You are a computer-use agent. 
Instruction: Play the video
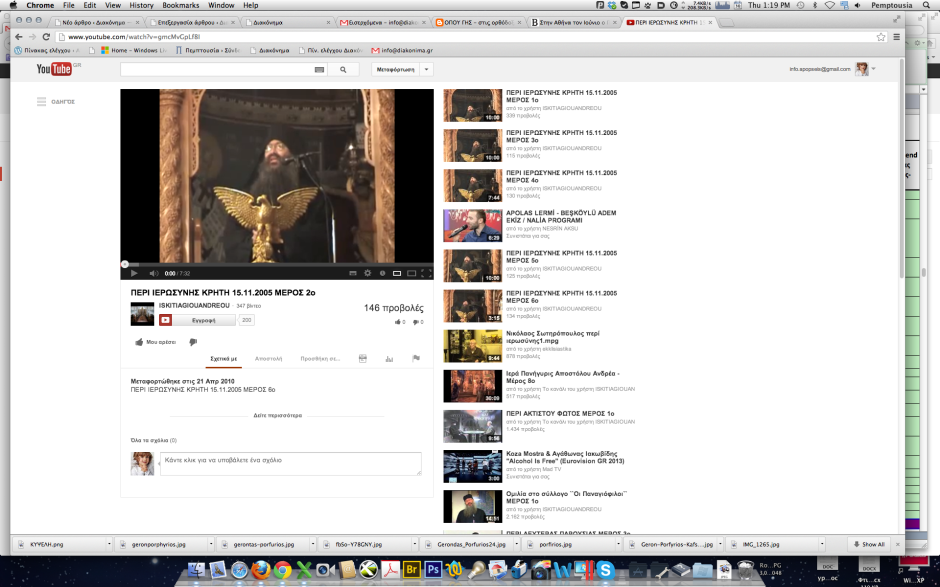[x=134, y=273]
